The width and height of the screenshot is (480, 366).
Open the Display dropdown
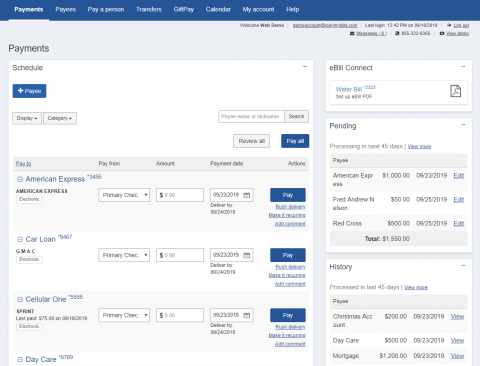click(27, 118)
